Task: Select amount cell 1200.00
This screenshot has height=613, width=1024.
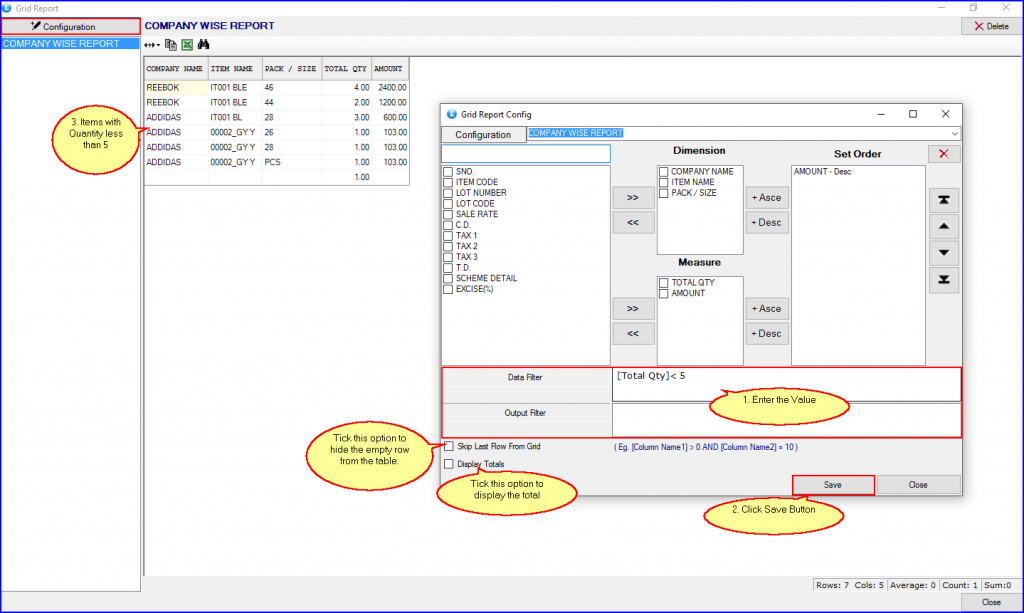Action: pos(391,102)
